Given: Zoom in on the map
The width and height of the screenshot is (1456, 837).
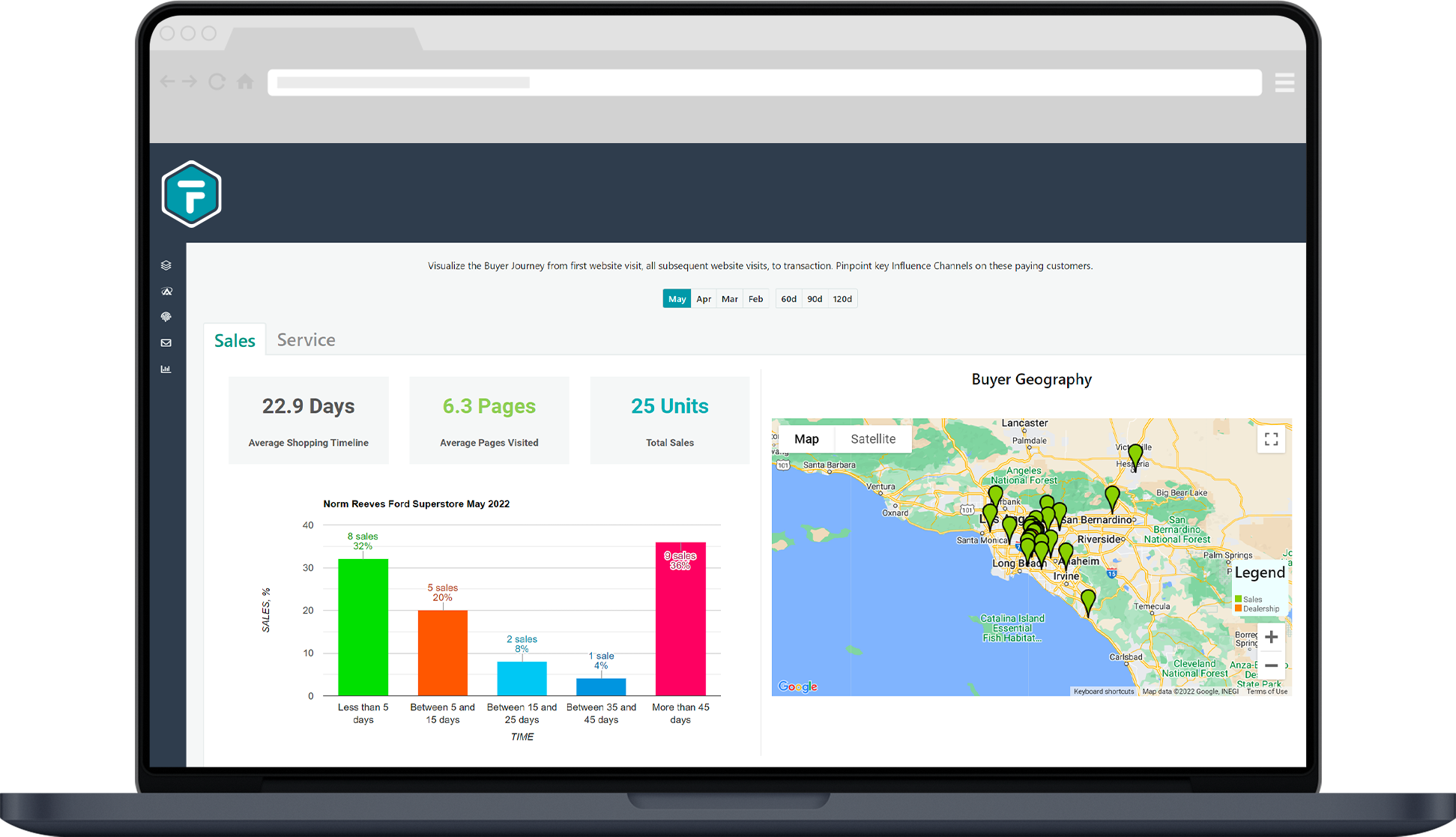Looking at the screenshot, I should 1272,638.
